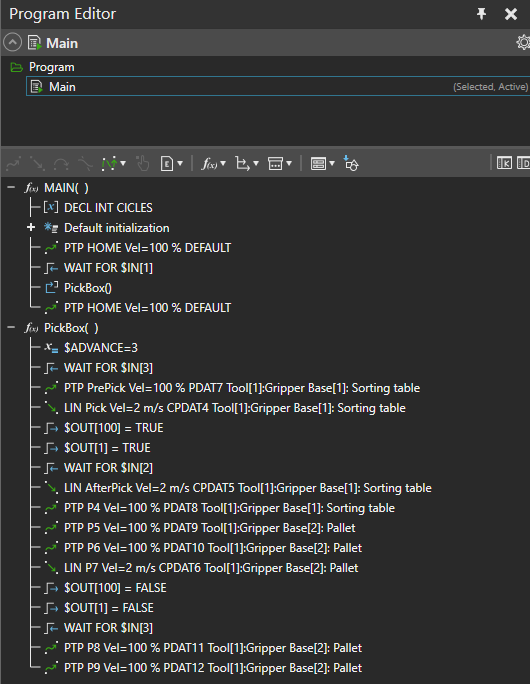Viewport: 530px width, 684px height.
Task: Click the blue arrow shapes toolbar icon
Action: tap(351, 164)
